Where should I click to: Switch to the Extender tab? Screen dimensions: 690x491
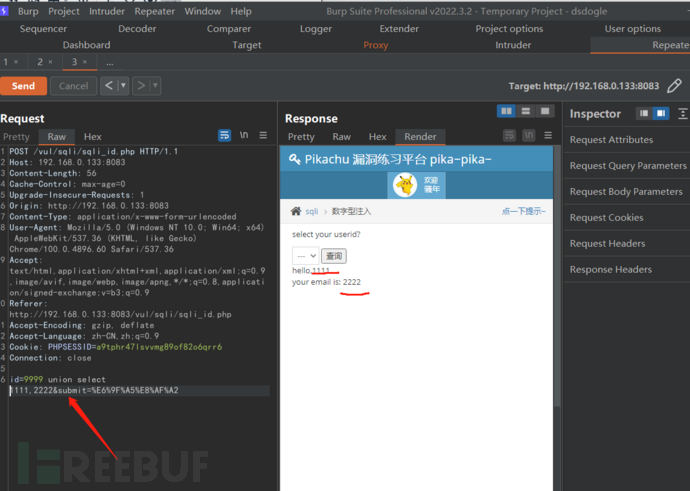399,29
